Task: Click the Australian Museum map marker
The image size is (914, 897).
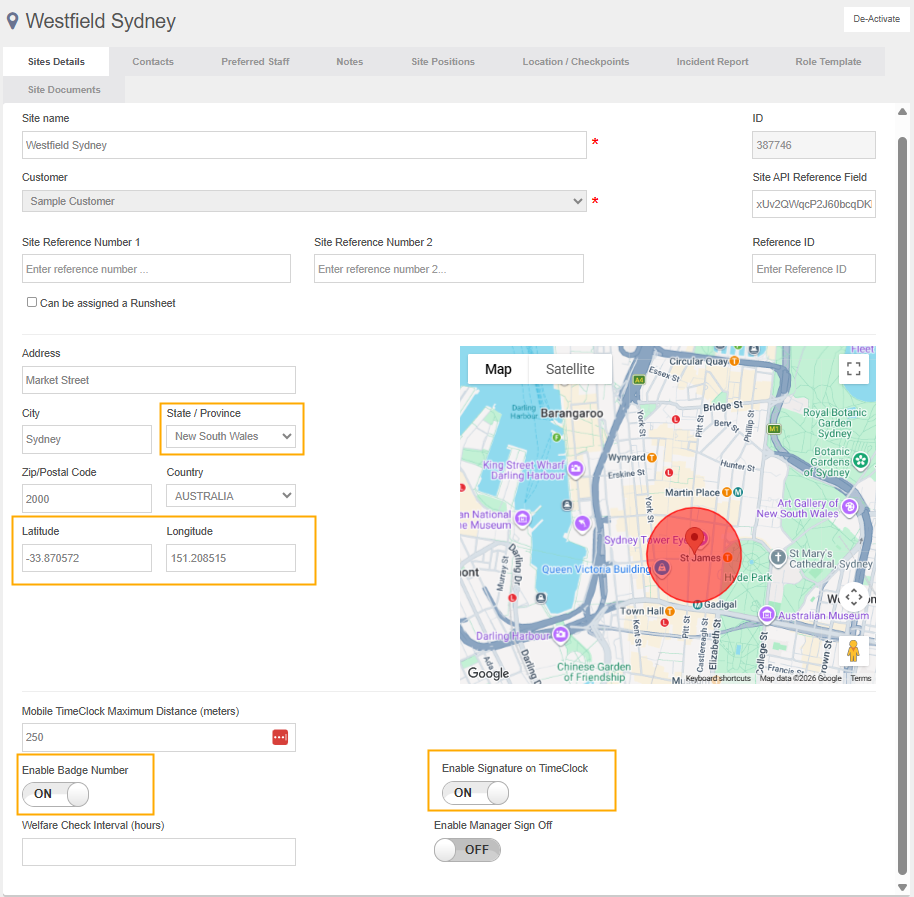Action: (767, 614)
